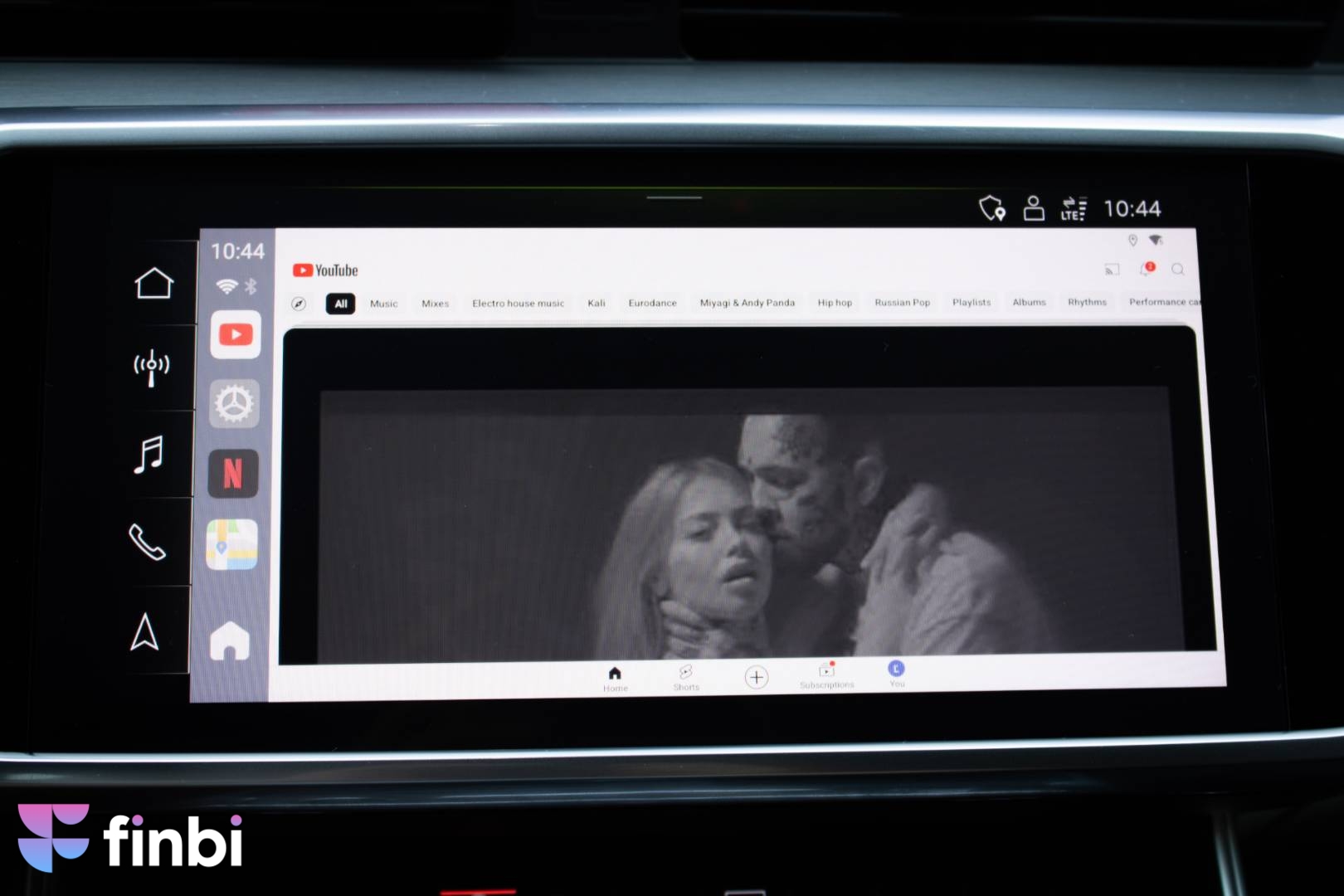The width and height of the screenshot is (1344, 896).
Task: Launch the Netflix app icon
Action: click(x=233, y=474)
